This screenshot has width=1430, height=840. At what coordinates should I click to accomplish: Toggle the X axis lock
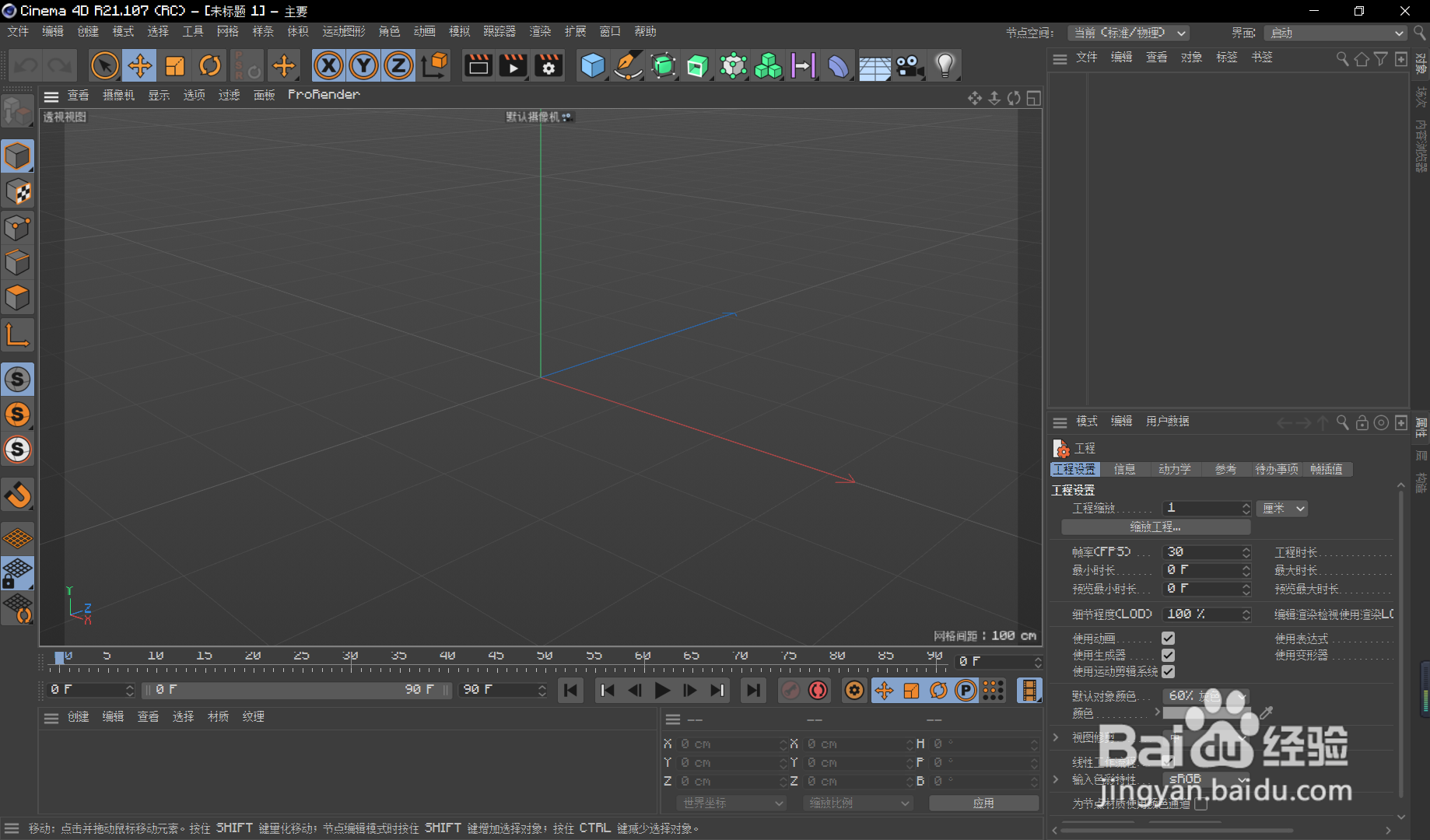[328, 66]
